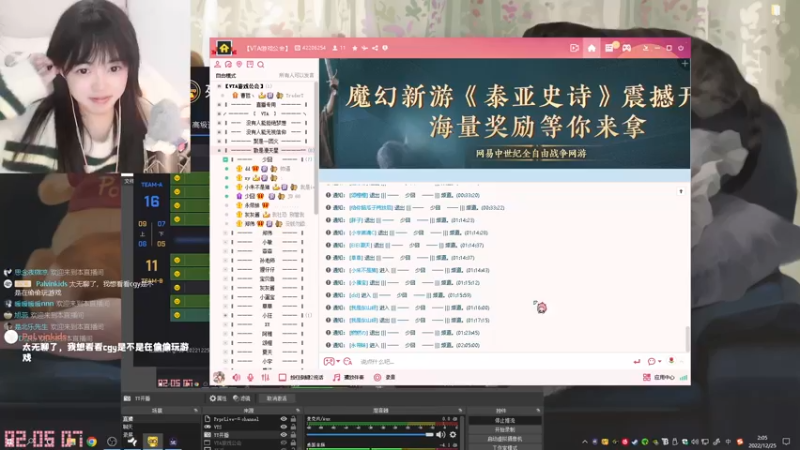
Task: Show hidden tray icons chevron
Action: [x=585, y=442]
